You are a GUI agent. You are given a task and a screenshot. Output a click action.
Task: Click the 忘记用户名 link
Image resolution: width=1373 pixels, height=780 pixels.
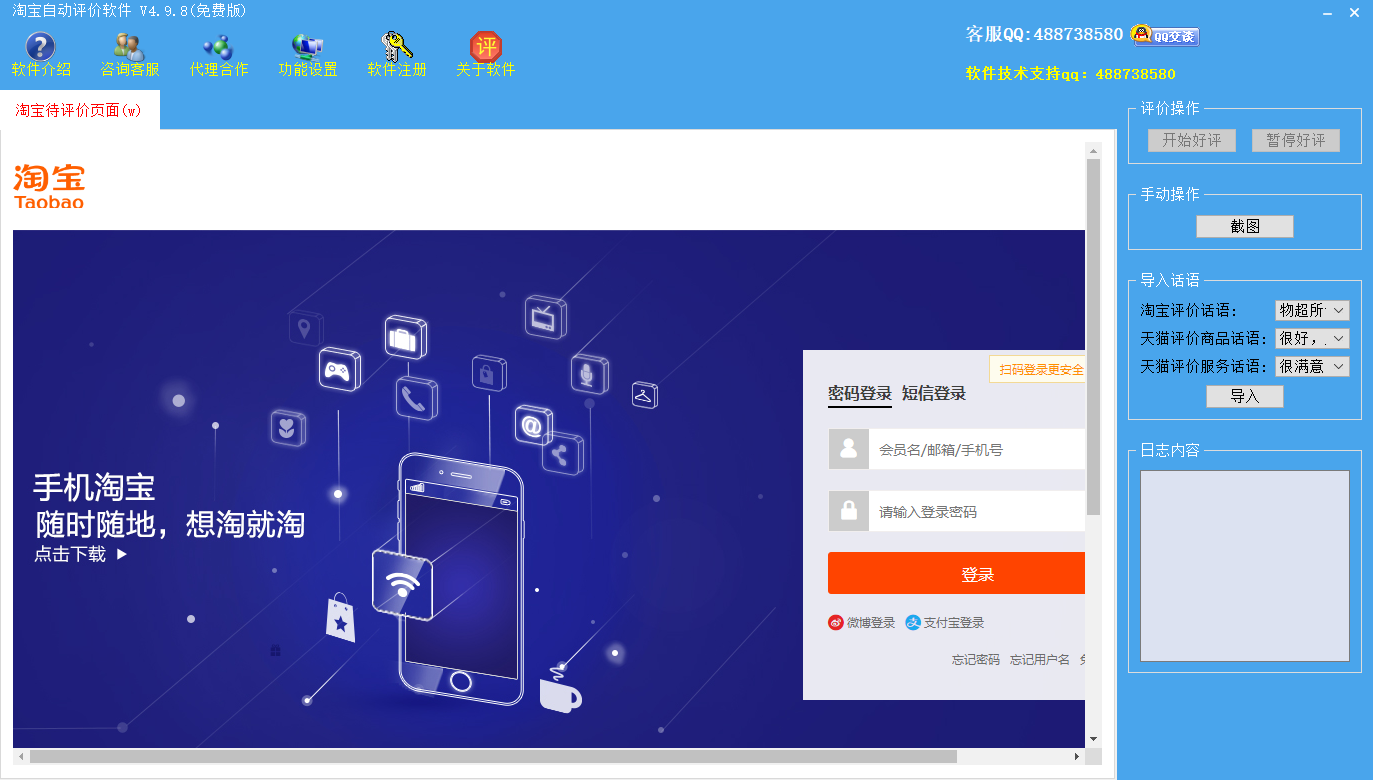coord(1040,660)
